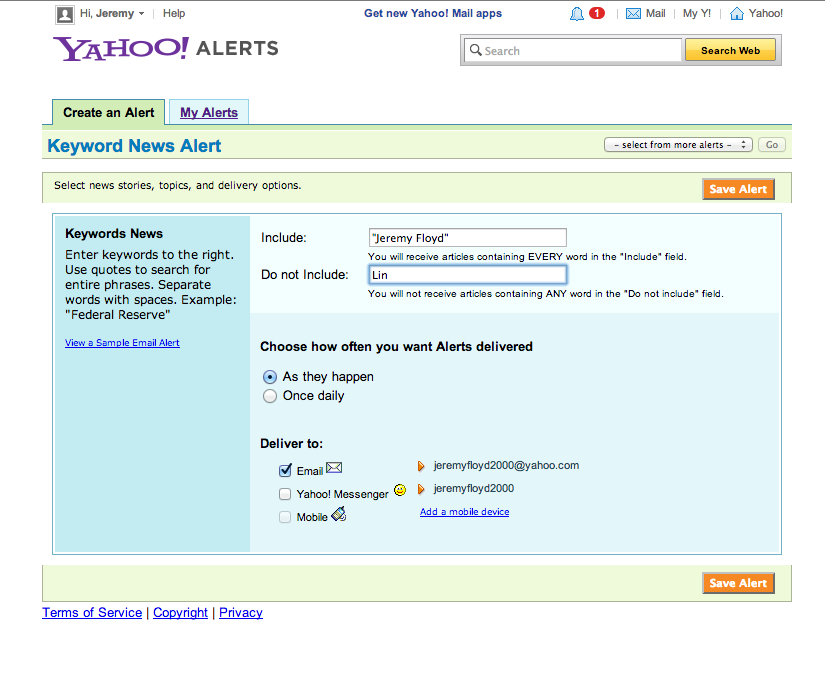Switch to the My Alerts tab
825x686 pixels.
pyautogui.click(x=209, y=113)
